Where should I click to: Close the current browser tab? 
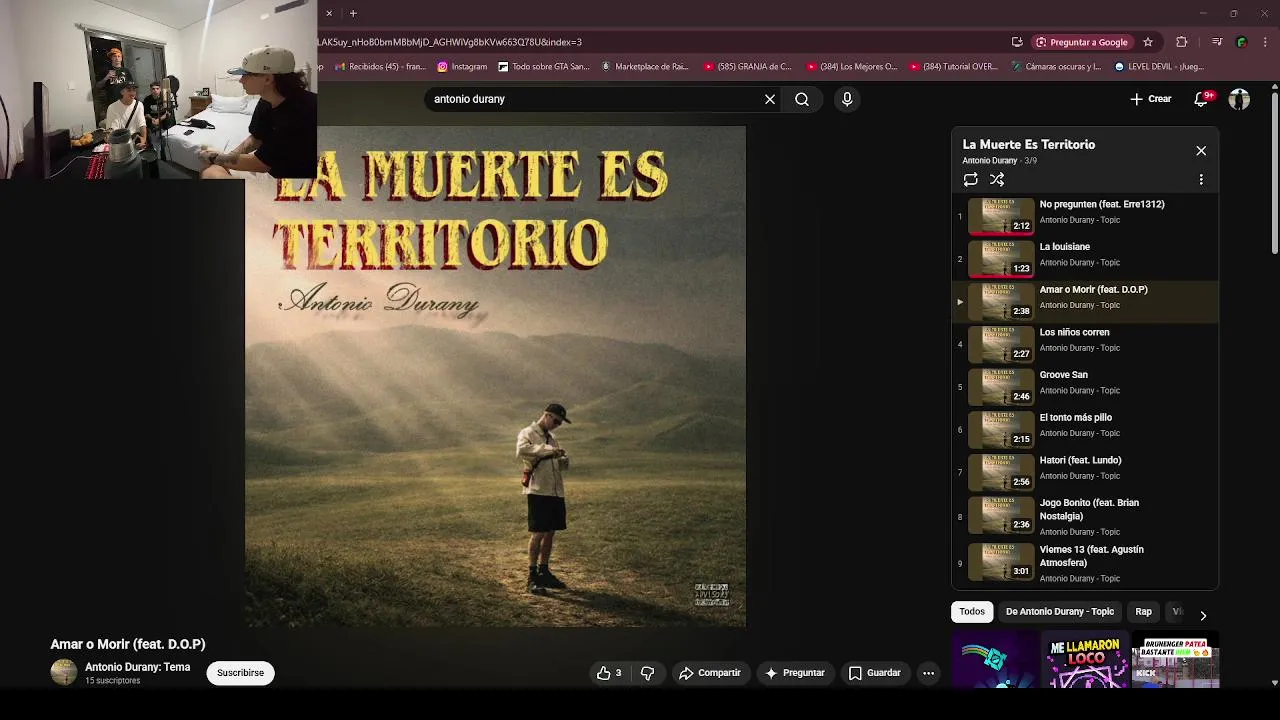(328, 13)
